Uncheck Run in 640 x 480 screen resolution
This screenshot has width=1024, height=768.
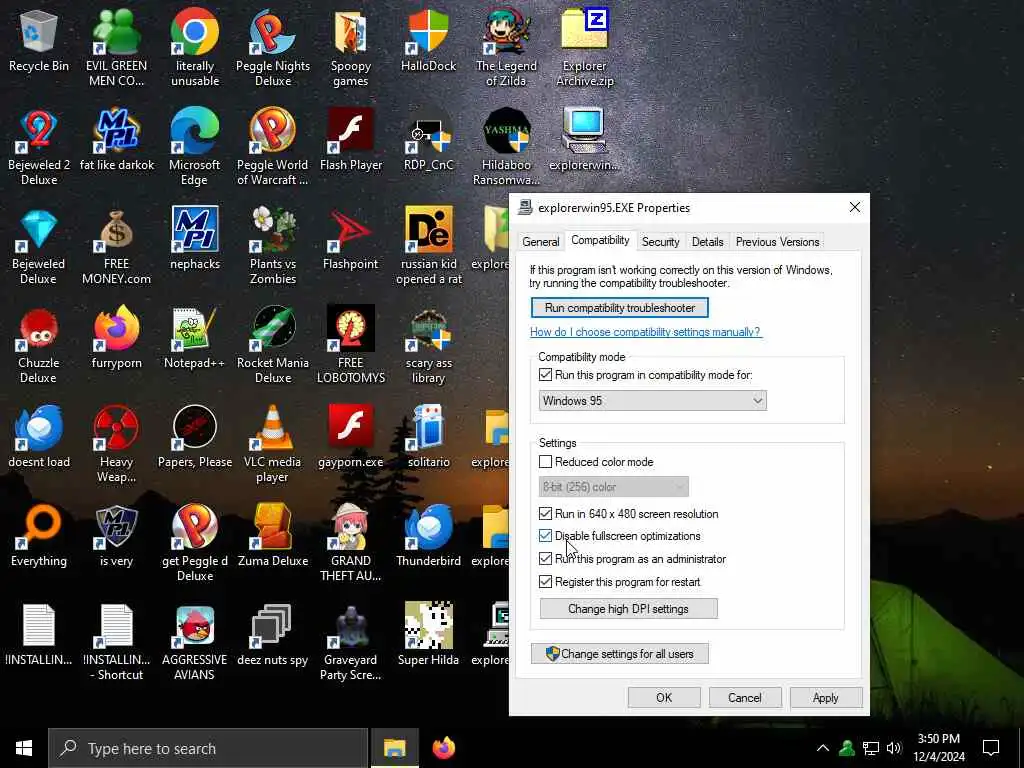click(545, 514)
